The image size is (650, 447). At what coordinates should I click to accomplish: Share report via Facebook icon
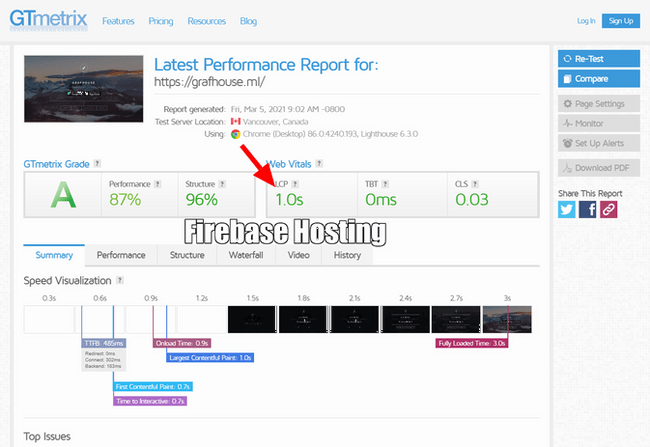tap(587, 209)
